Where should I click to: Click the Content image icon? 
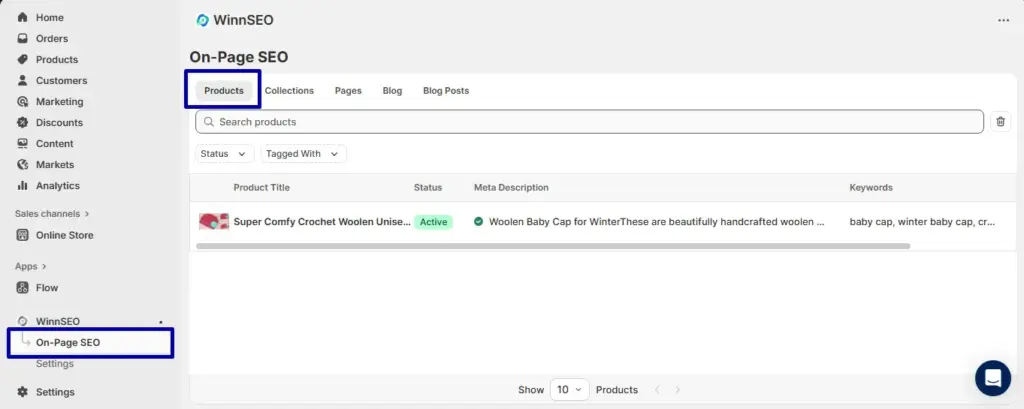point(22,143)
